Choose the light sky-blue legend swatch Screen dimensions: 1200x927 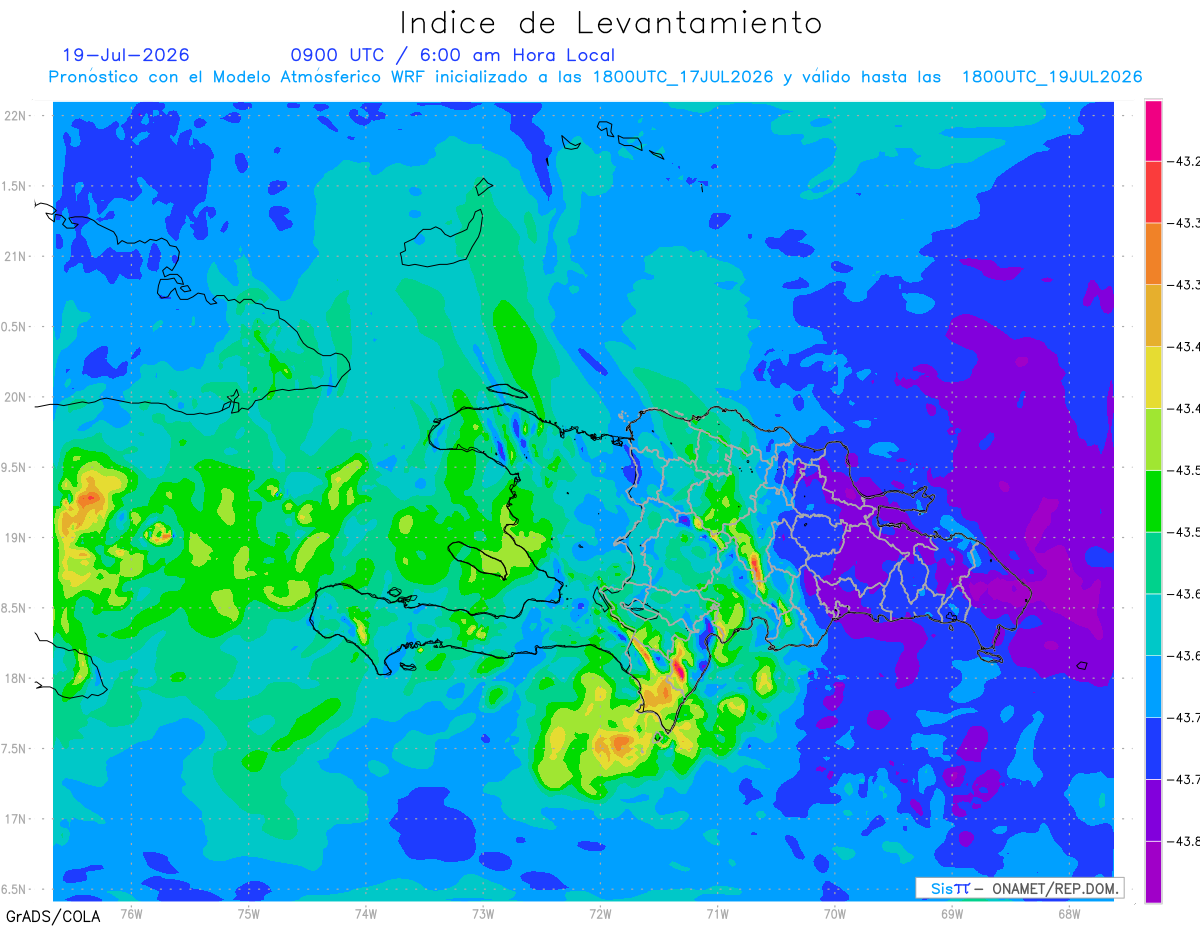pos(1153,686)
